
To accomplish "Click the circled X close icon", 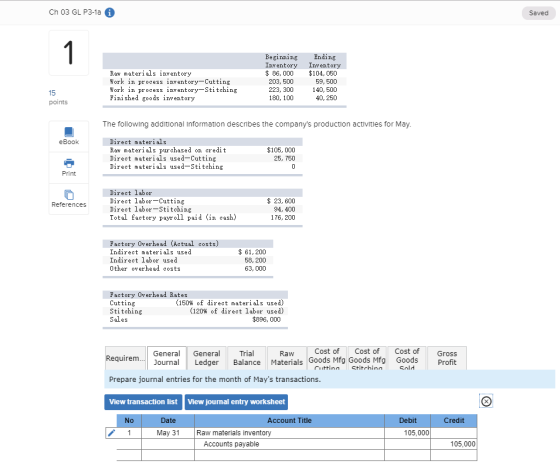I will pyautogui.click(x=486, y=401).
